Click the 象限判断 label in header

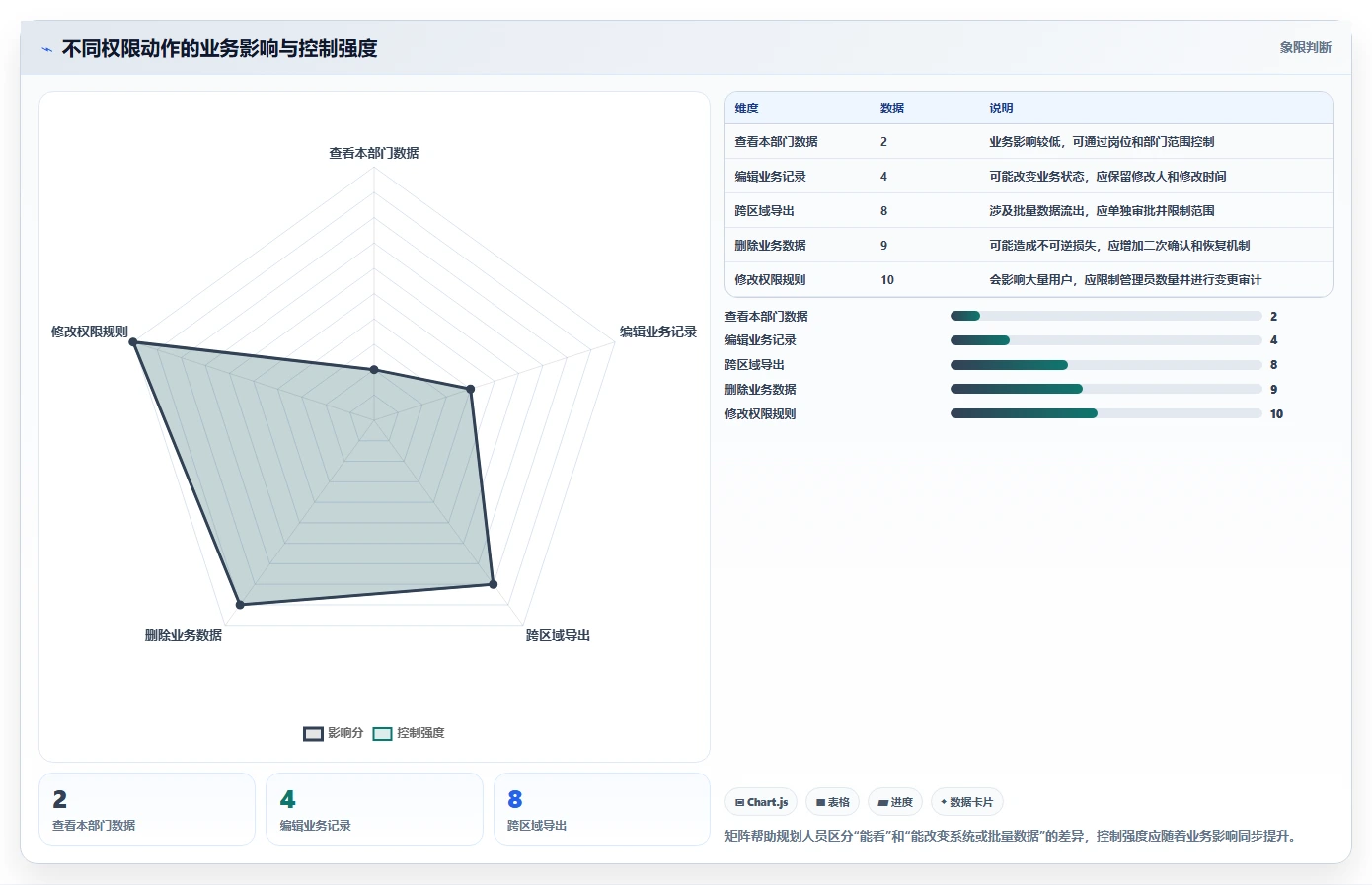(1305, 47)
